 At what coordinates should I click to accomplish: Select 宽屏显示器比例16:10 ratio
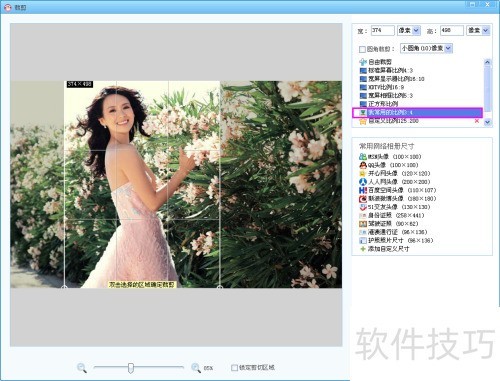coord(396,79)
